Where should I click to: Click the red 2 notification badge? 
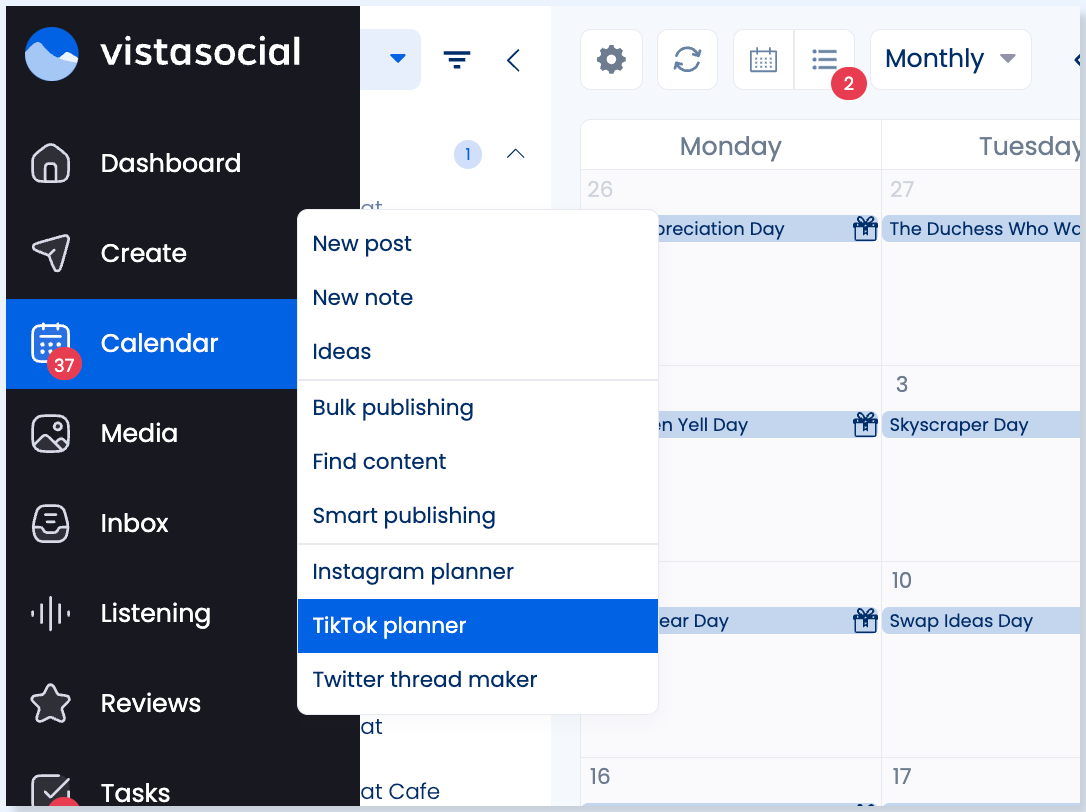tap(848, 84)
